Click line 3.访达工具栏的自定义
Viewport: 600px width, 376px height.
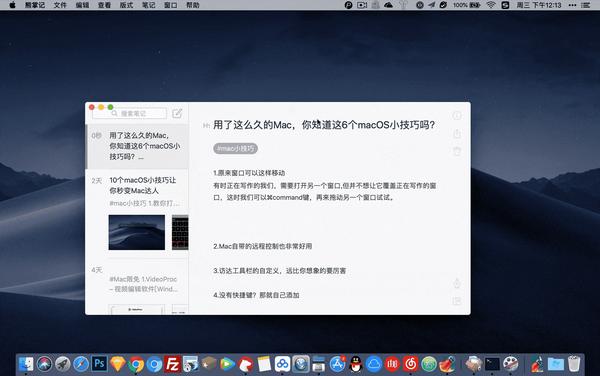pos(279,271)
